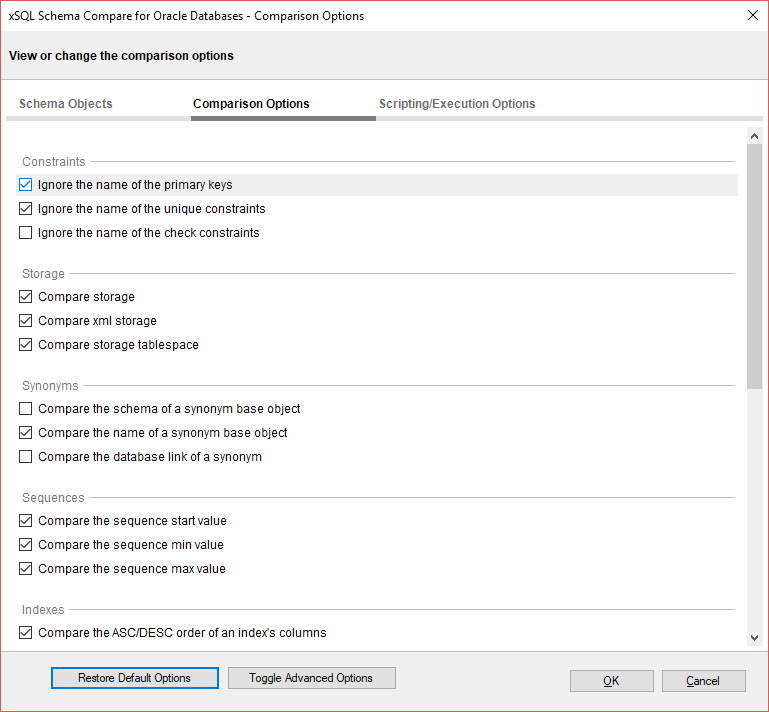
Task: Click Restore Default Options button
Action: 135,678
